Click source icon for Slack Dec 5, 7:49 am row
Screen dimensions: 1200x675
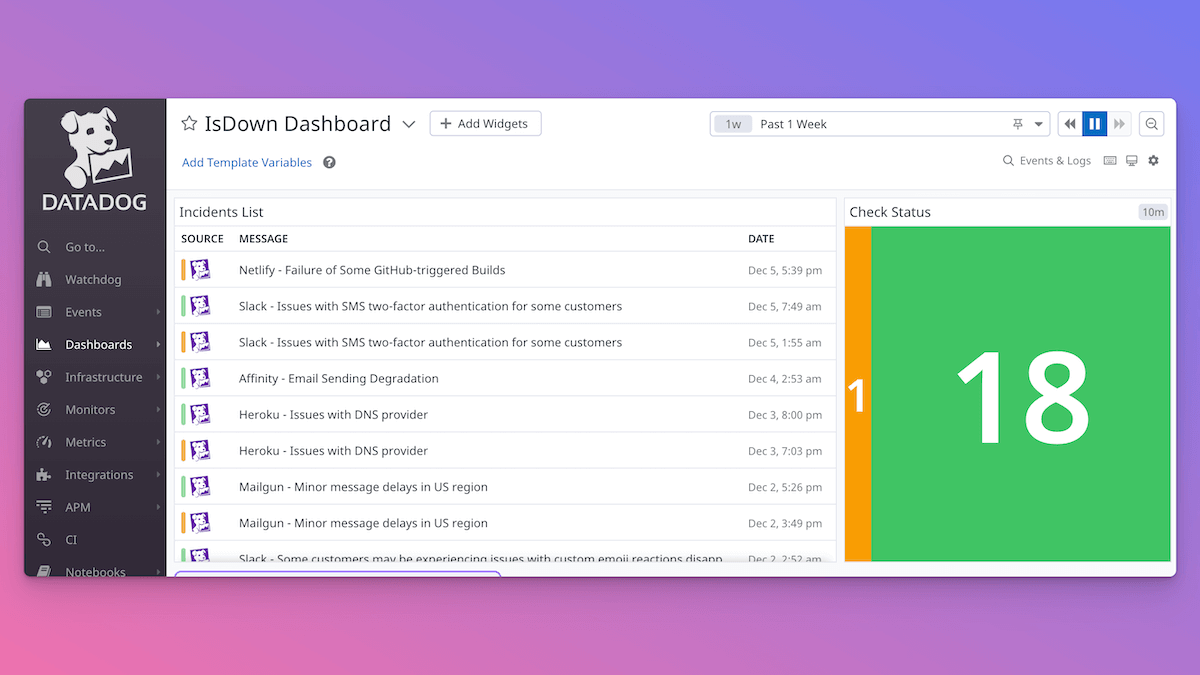pos(200,306)
